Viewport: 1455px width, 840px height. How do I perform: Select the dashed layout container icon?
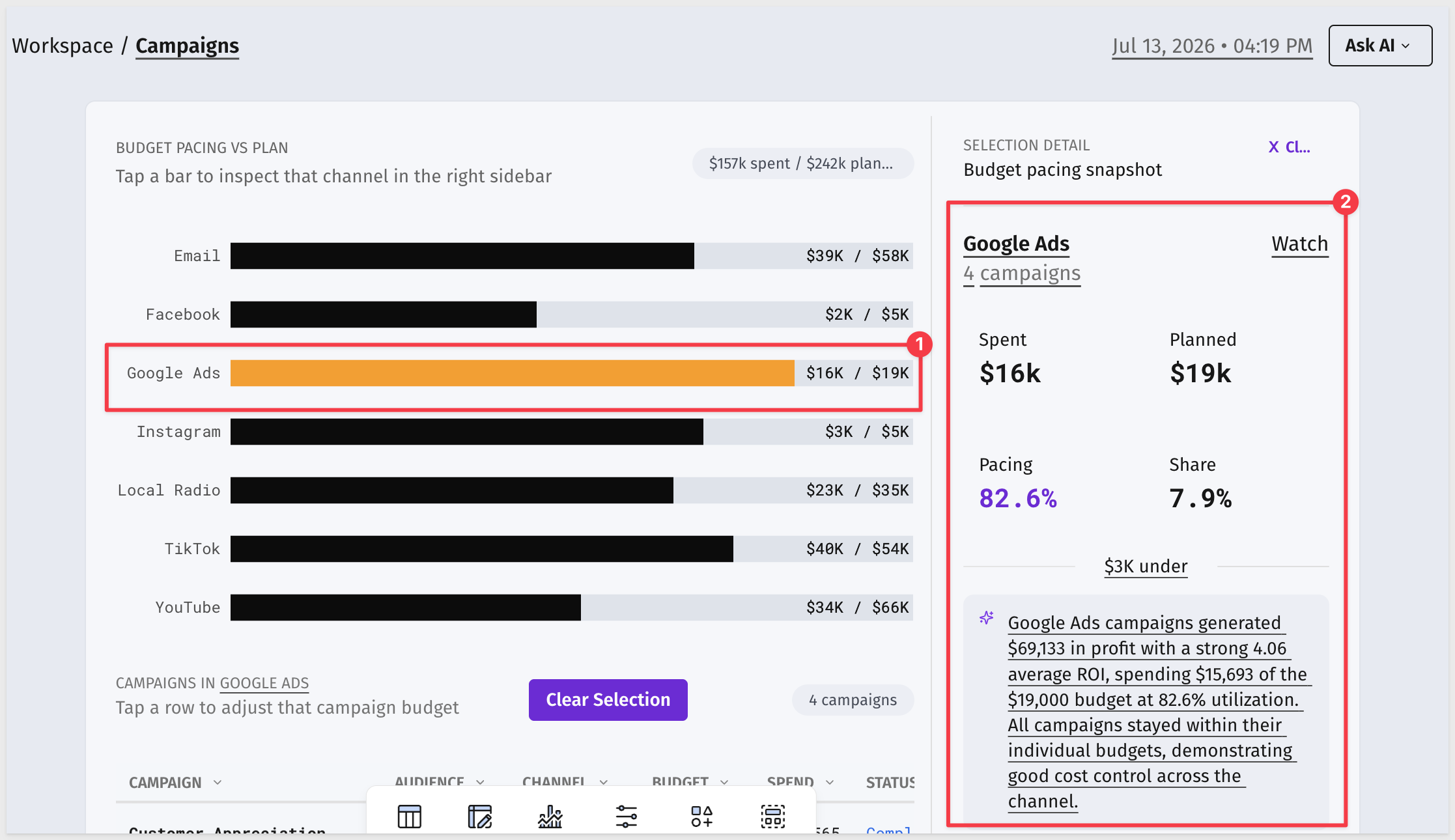(773, 816)
